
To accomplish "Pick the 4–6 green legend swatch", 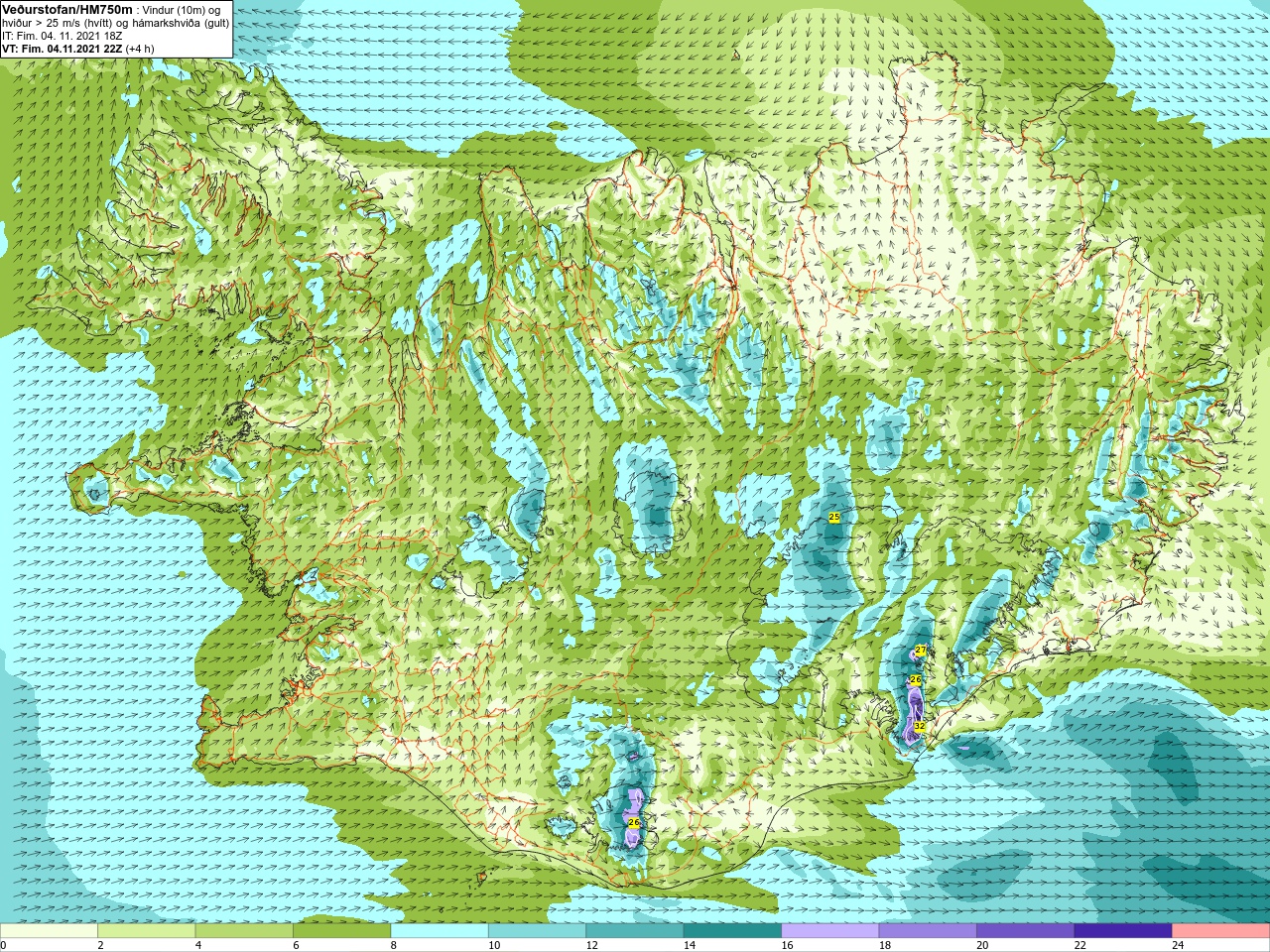I will tap(244, 931).
